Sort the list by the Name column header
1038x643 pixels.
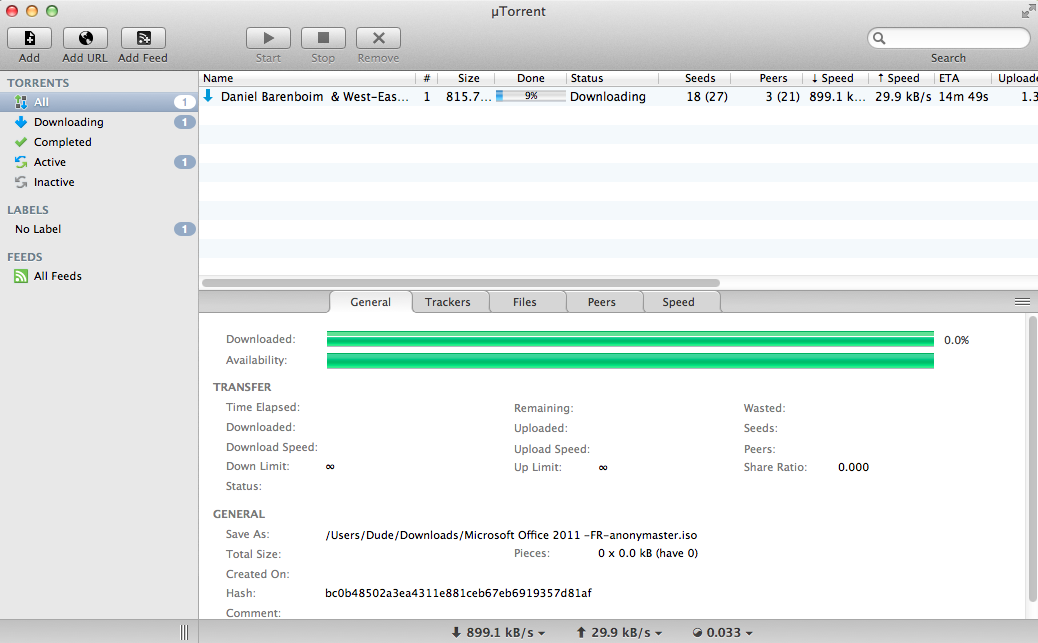(x=308, y=78)
